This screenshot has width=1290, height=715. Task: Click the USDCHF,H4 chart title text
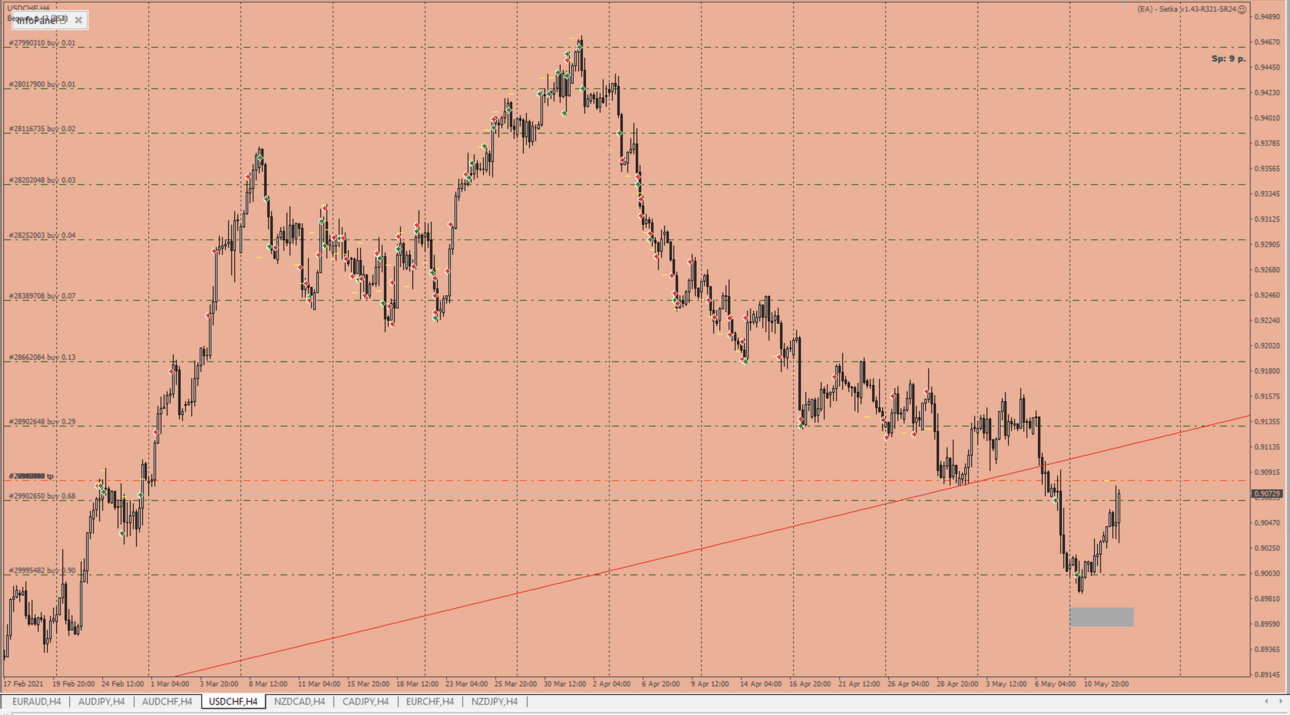28,8
